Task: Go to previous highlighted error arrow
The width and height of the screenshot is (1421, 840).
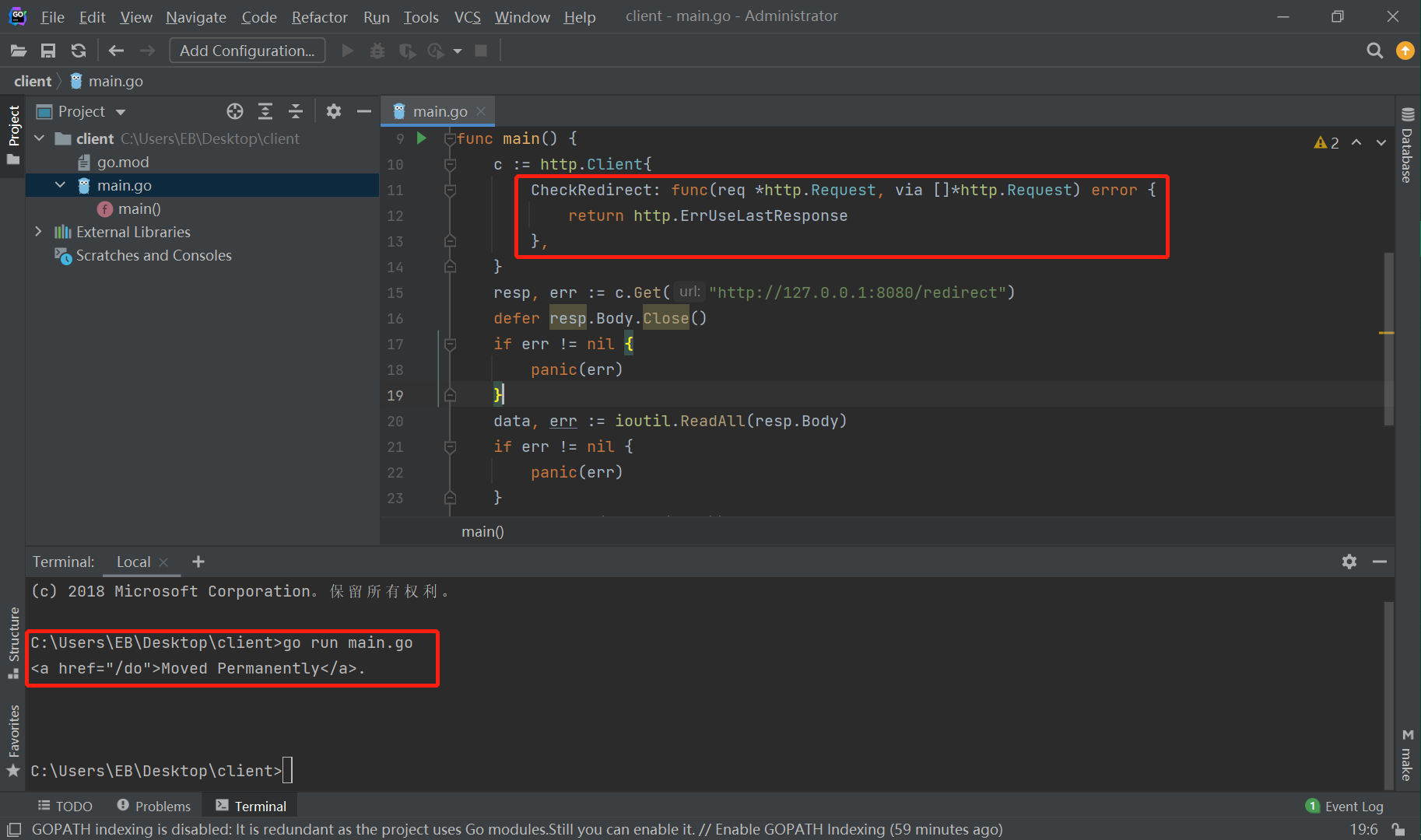Action: [1356, 143]
